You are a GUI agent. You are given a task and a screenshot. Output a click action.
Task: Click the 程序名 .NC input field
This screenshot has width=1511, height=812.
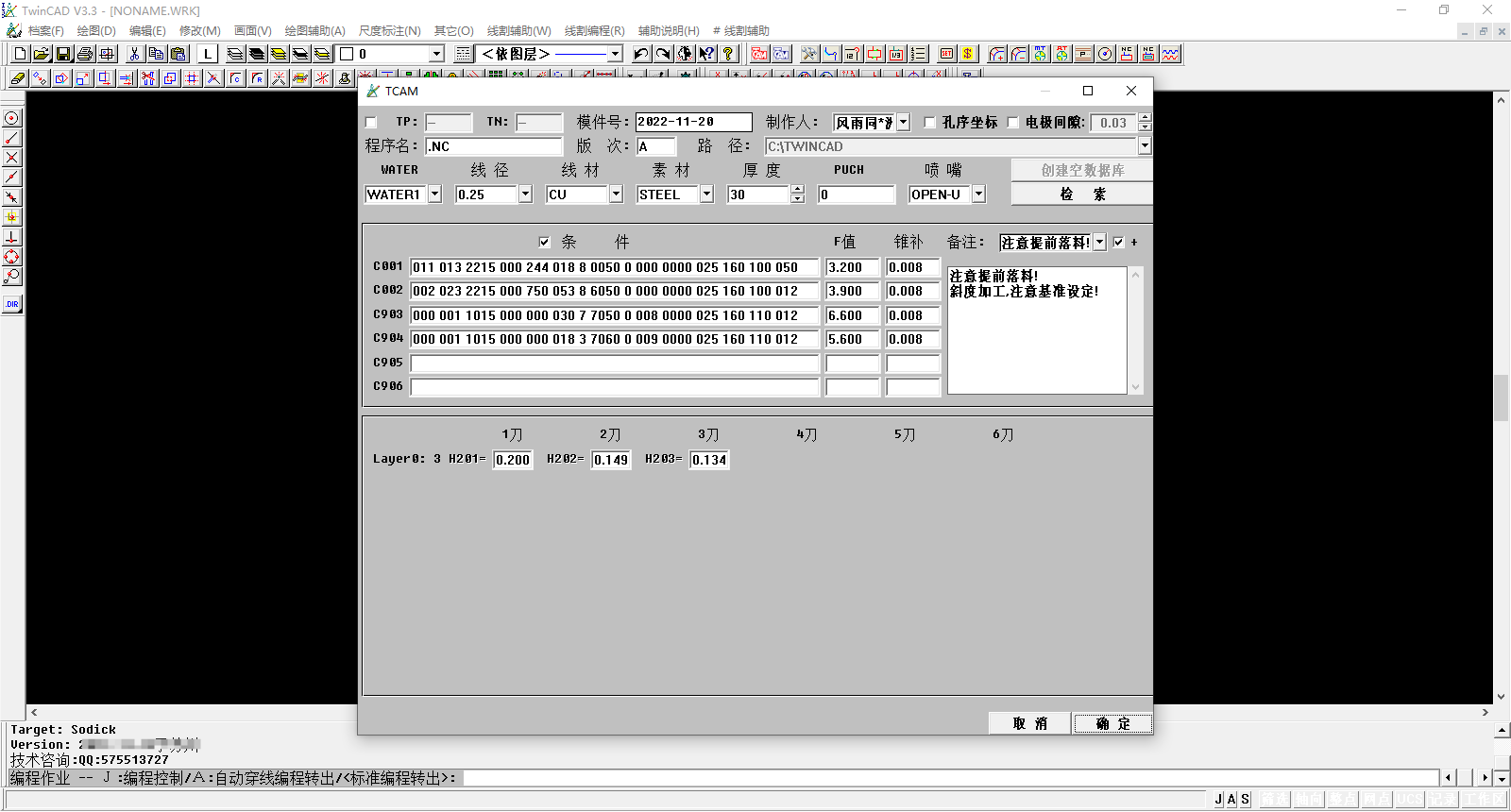tap(493, 146)
